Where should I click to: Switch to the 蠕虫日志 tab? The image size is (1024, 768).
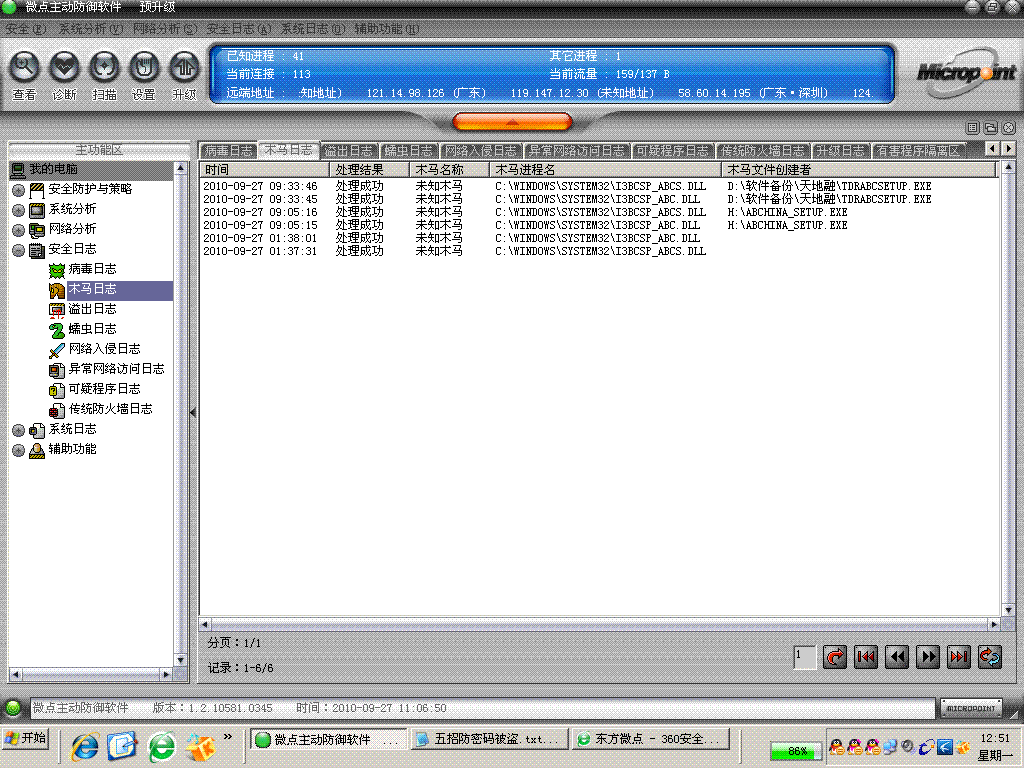pos(408,151)
